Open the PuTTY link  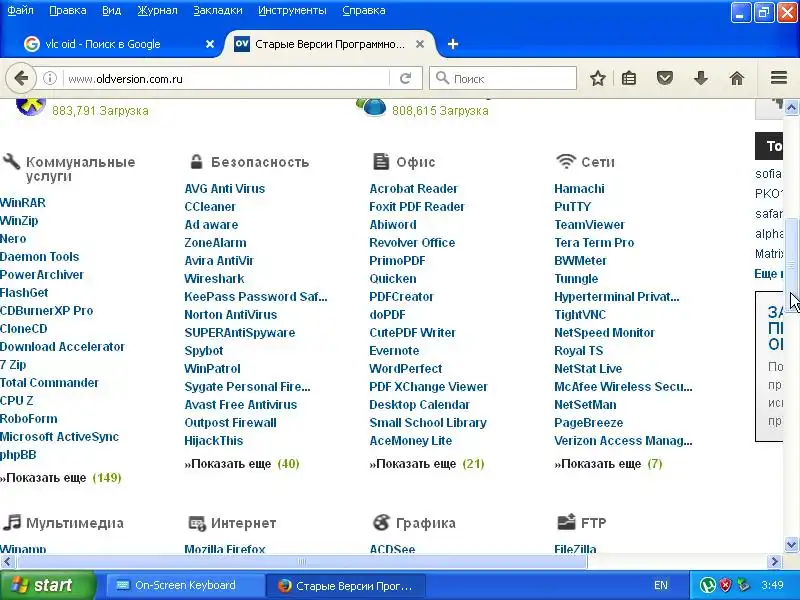click(572, 207)
